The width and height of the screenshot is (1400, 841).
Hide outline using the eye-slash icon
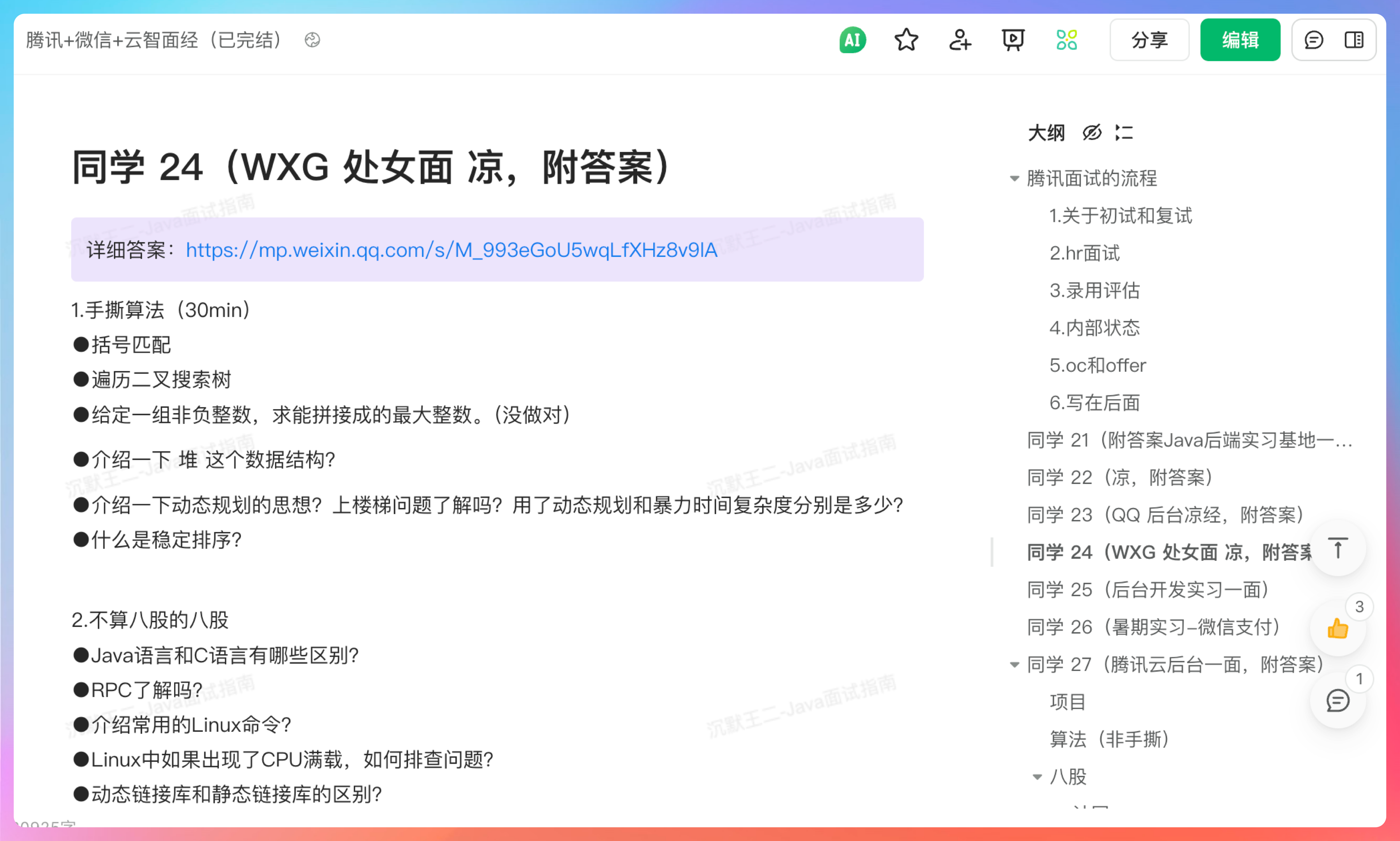point(1092,133)
